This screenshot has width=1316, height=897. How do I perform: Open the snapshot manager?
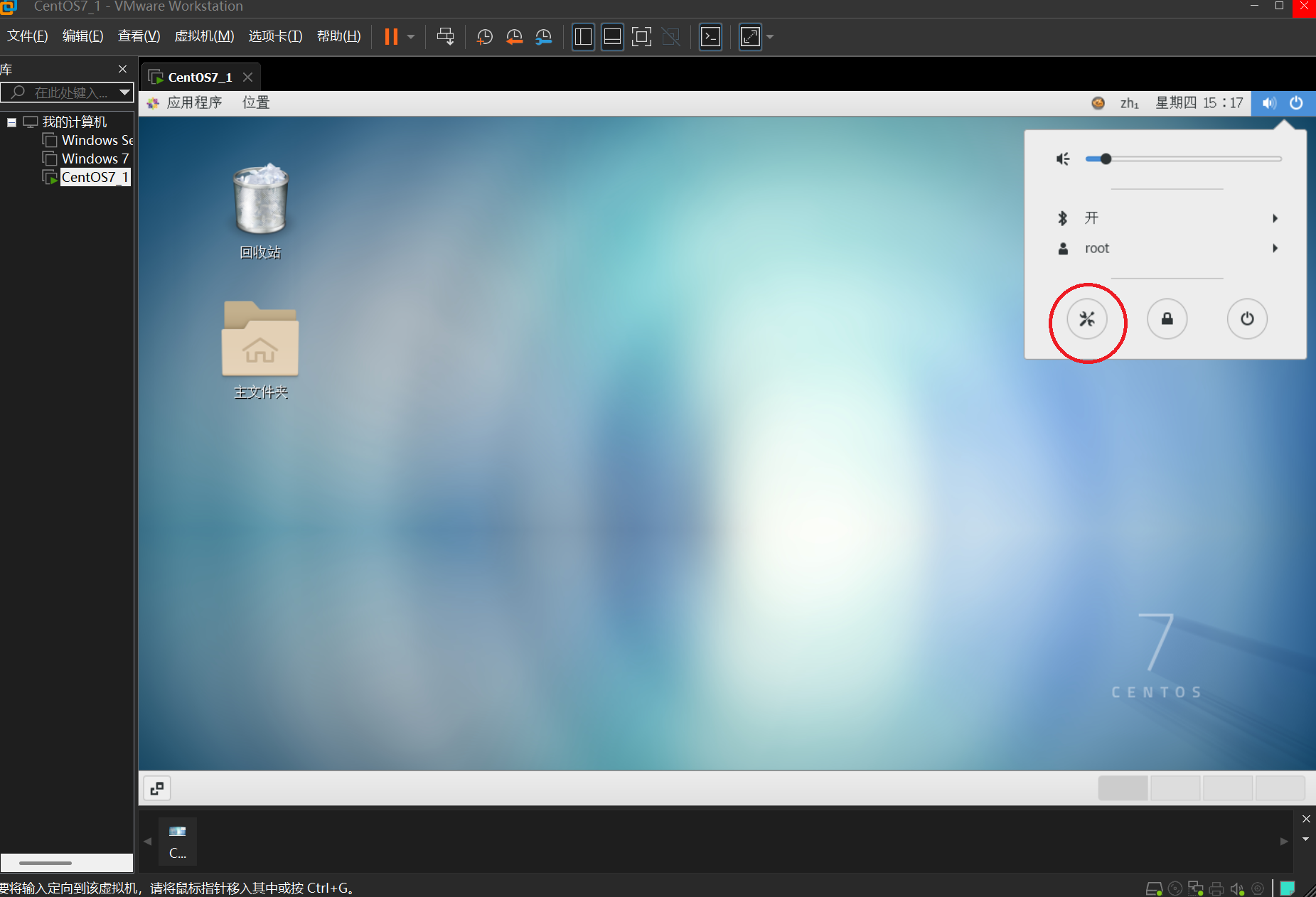click(x=544, y=37)
